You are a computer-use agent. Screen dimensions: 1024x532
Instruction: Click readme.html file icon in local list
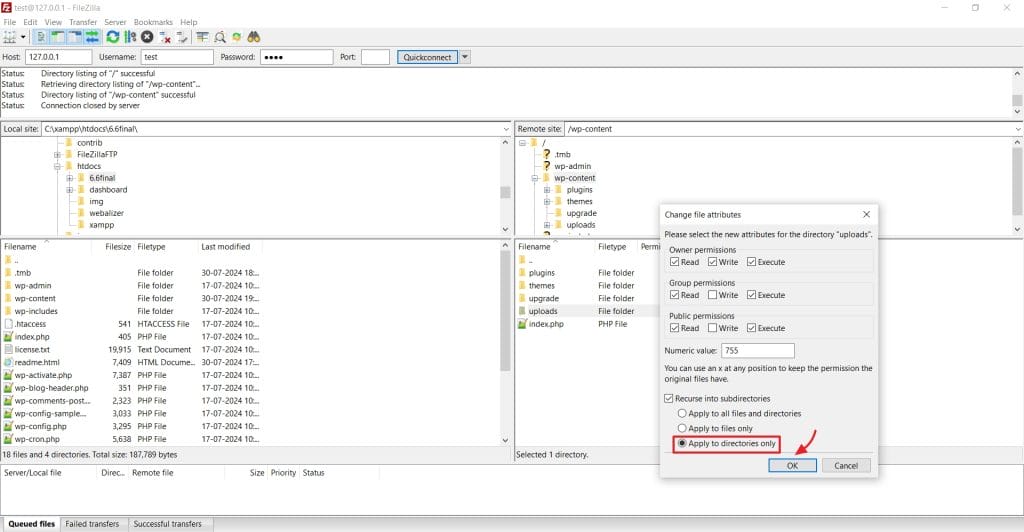pos(8,362)
